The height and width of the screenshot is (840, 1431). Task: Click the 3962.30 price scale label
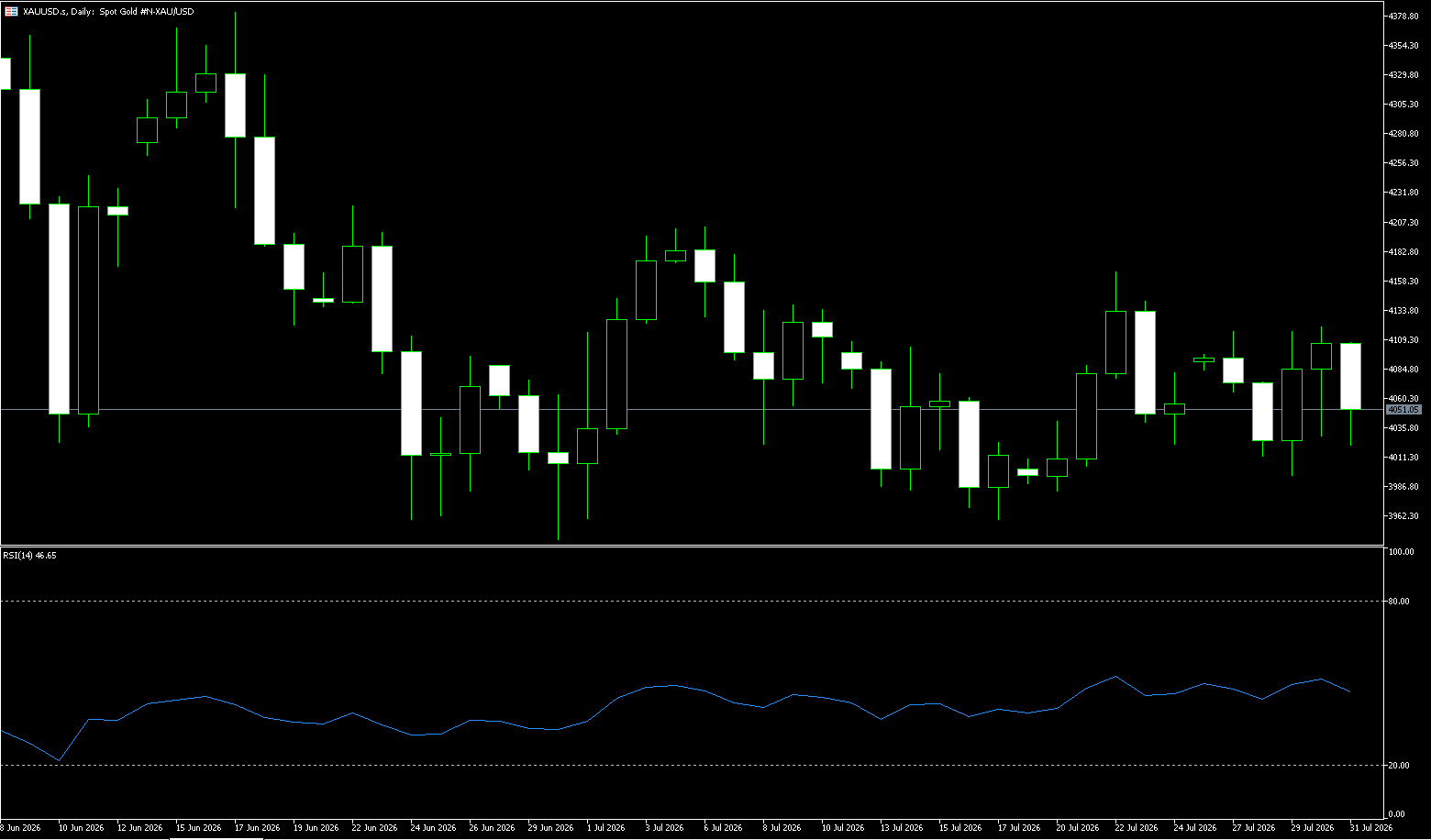pyautogui.click(x=1403, y=515)
